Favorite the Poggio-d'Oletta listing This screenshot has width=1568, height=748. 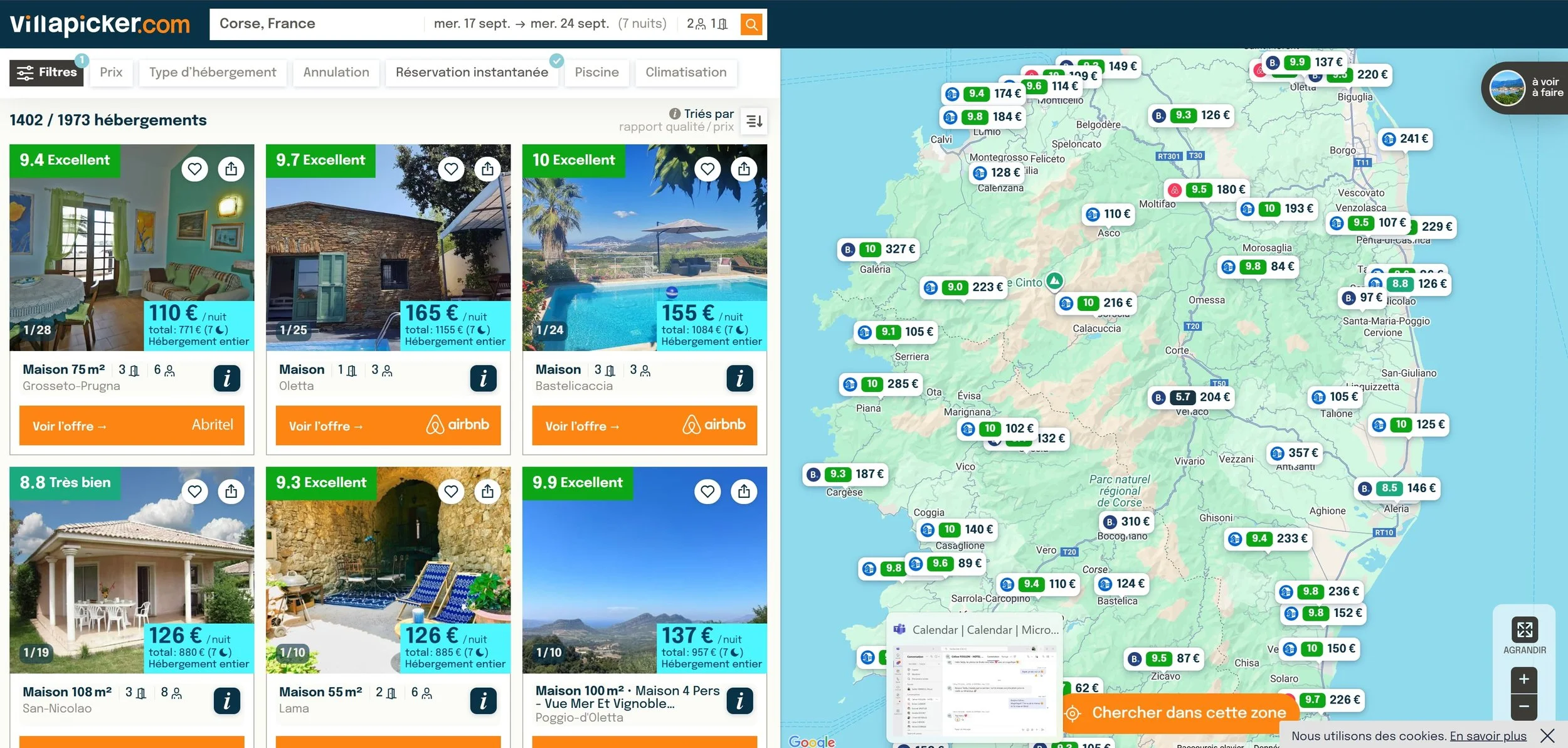pos(707,491)
